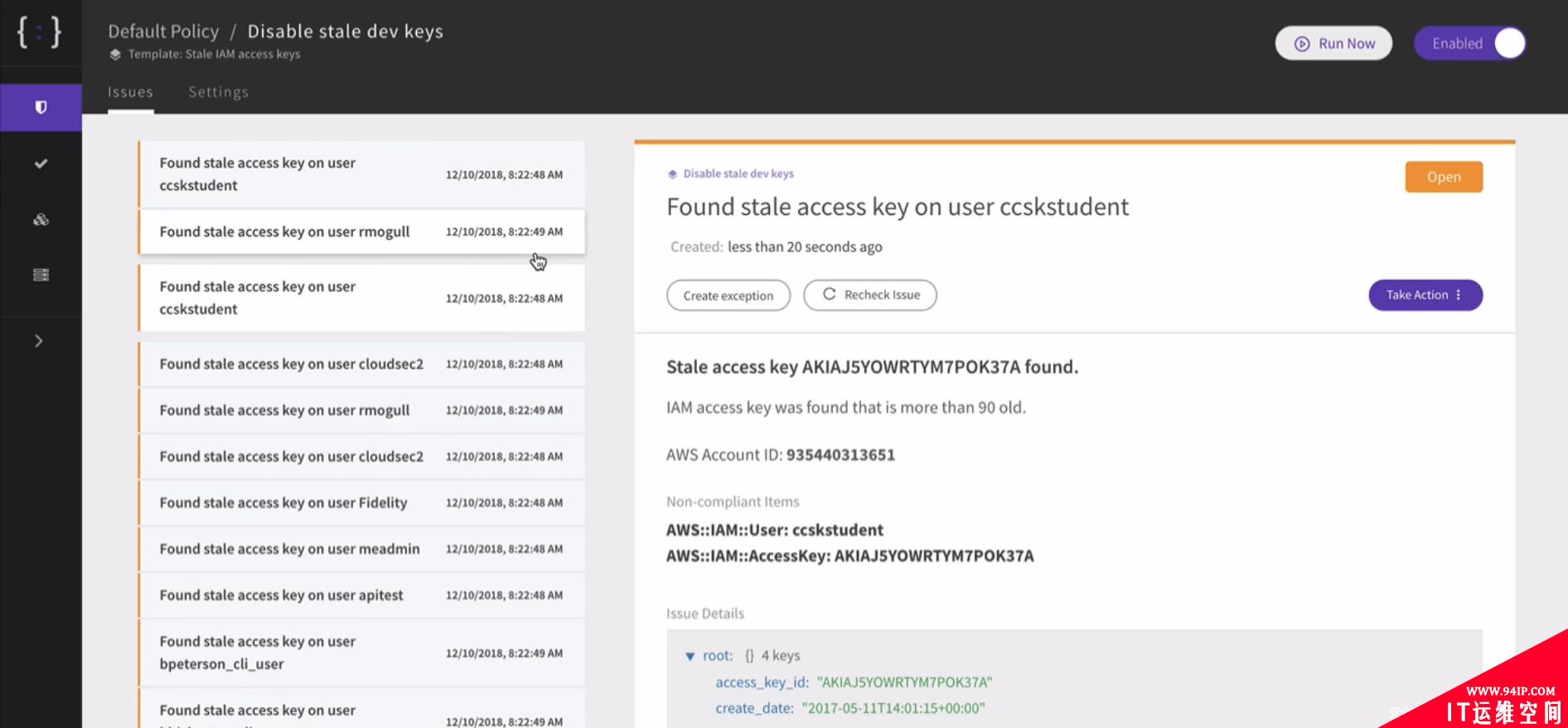Open the server stack sidebar icon
The height and width of the screenshot is (728, 1568).
[41, 274]
